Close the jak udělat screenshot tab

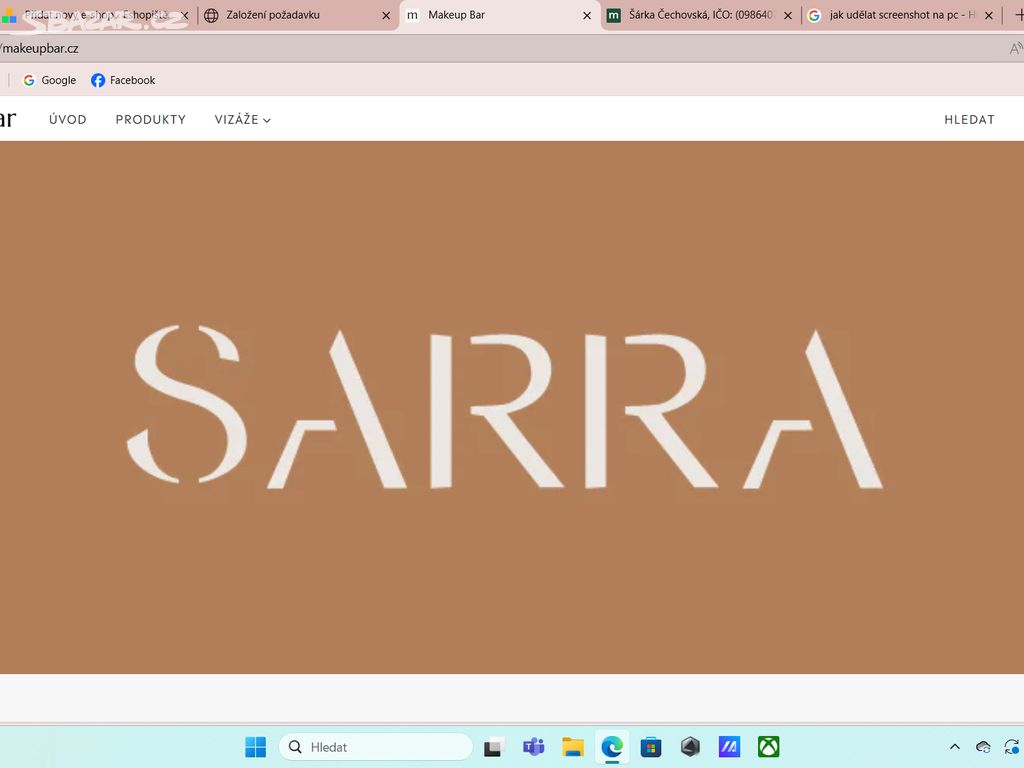[x=989, y=15]
